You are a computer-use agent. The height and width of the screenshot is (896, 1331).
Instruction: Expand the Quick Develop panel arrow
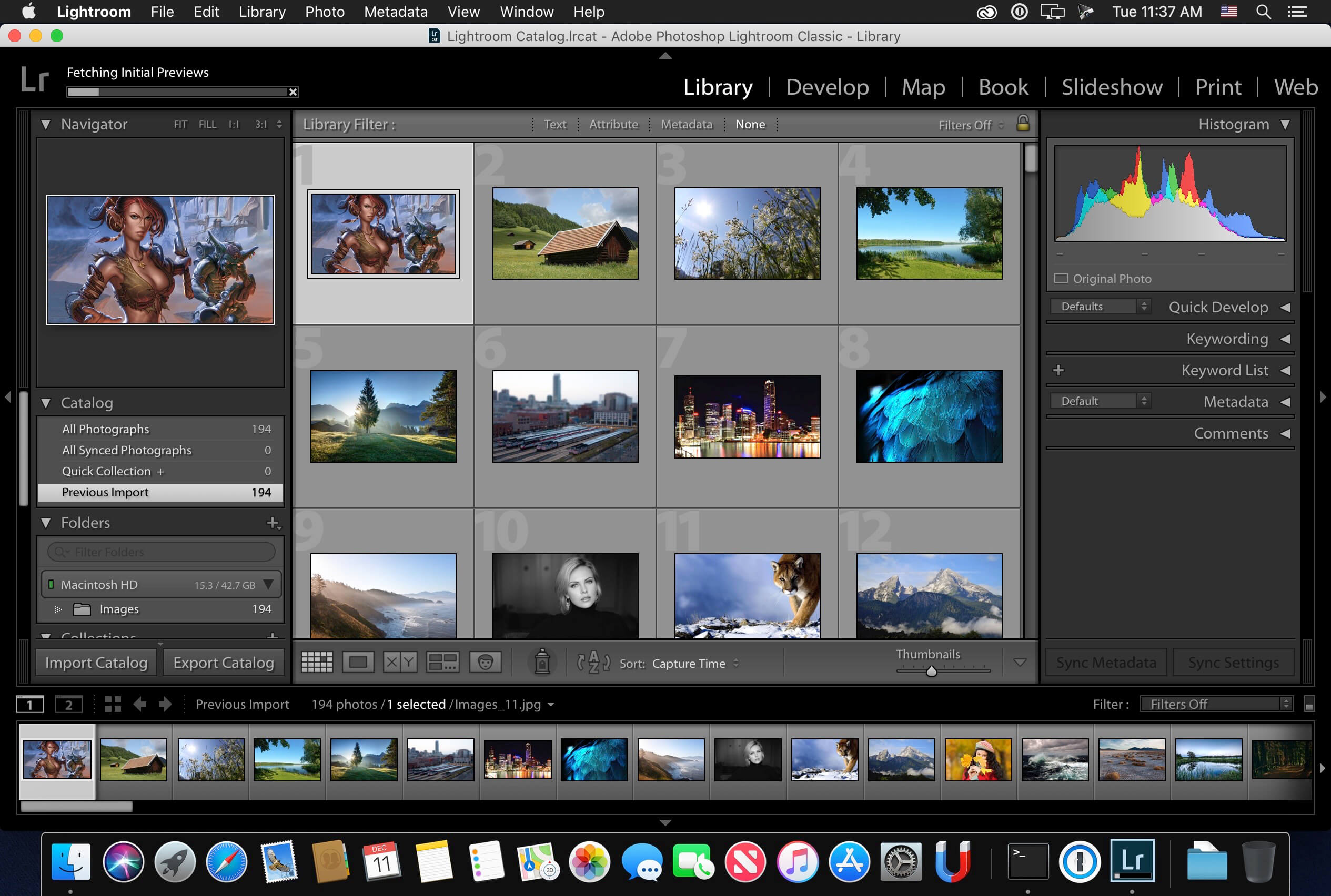(1284, 307)
